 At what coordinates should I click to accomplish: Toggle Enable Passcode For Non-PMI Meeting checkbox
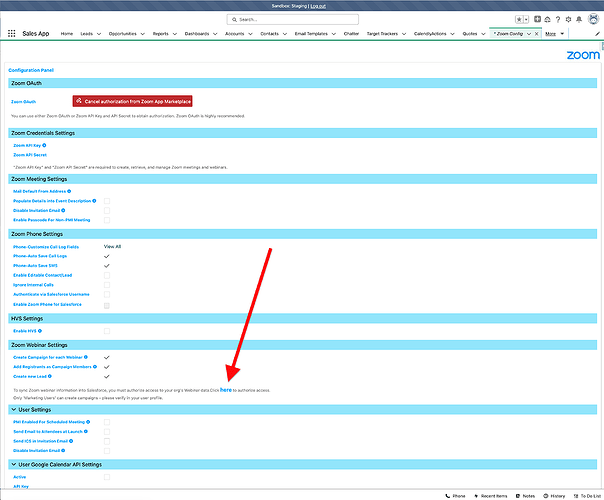[x=107, y=220]
